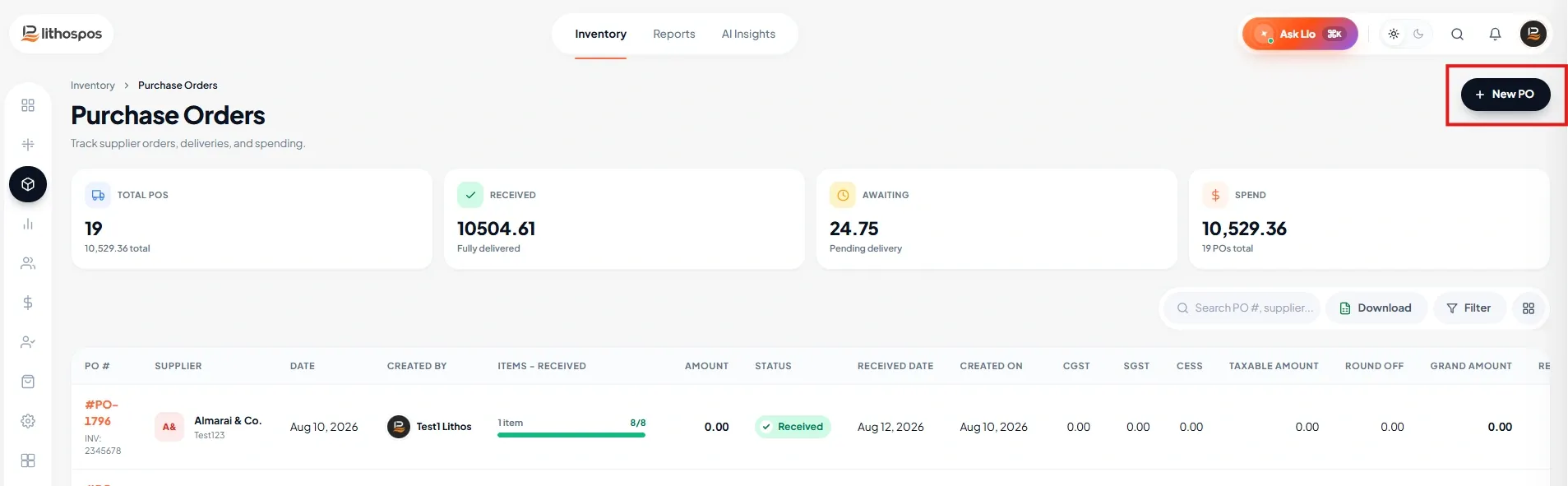The image size is (1568, 486).
Task: Open the Filter options
Action: (x=1469, y=308)
